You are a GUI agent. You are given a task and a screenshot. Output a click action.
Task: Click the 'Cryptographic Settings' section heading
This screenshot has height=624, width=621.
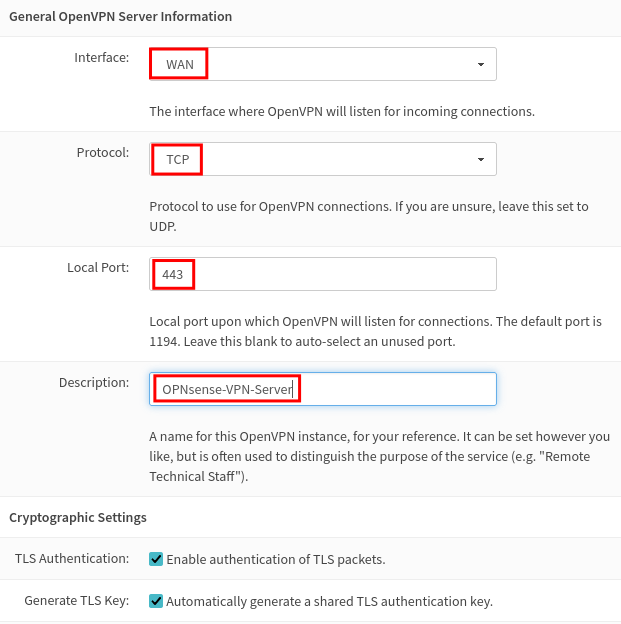(78, 517)
